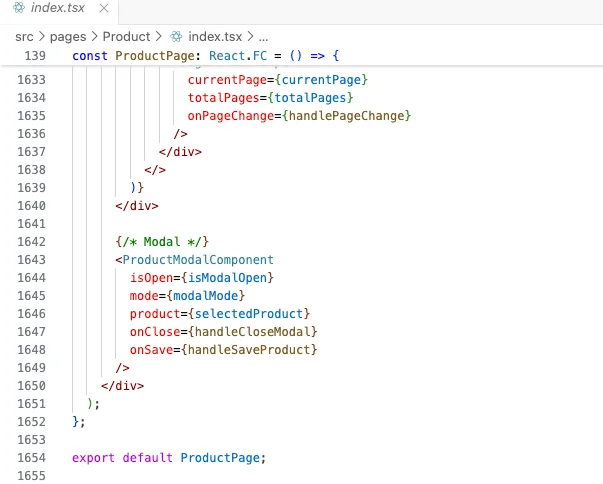The height and width of the screenshot is (484, 603).
Task: Click ProductModalComponent tag name
Action: 198,260
